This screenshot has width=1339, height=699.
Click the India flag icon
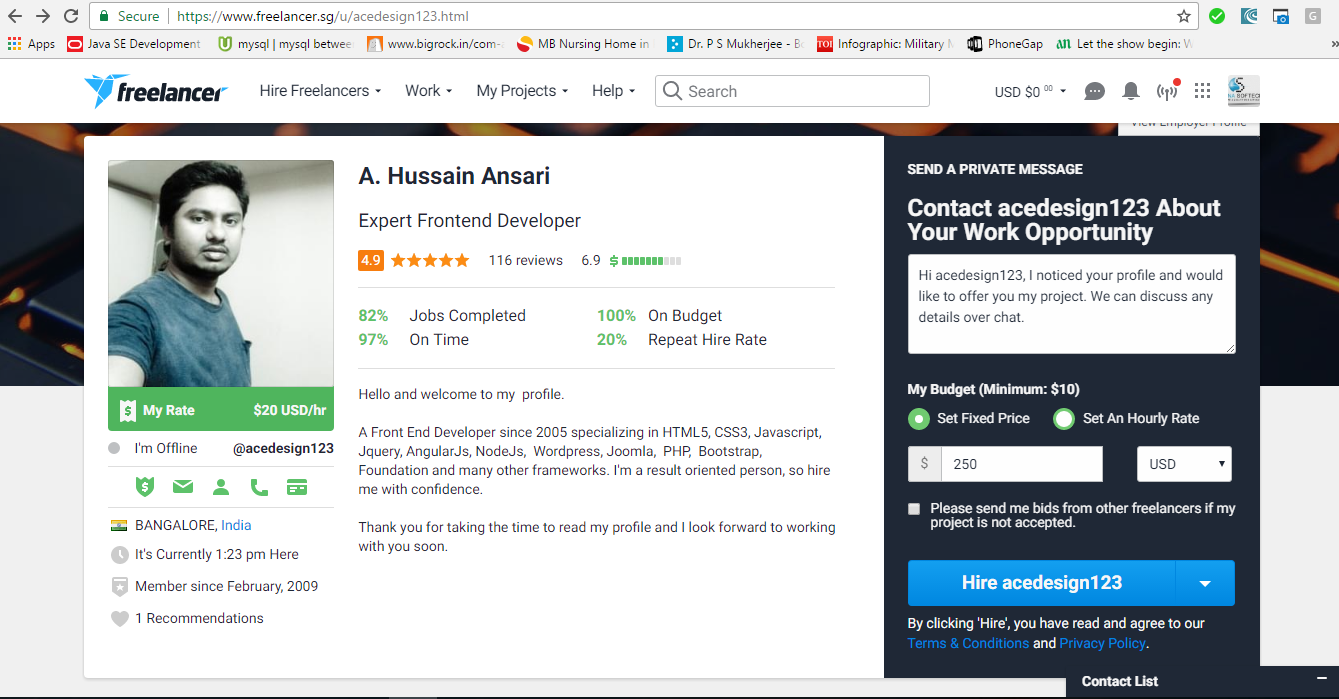pos(119,525)
